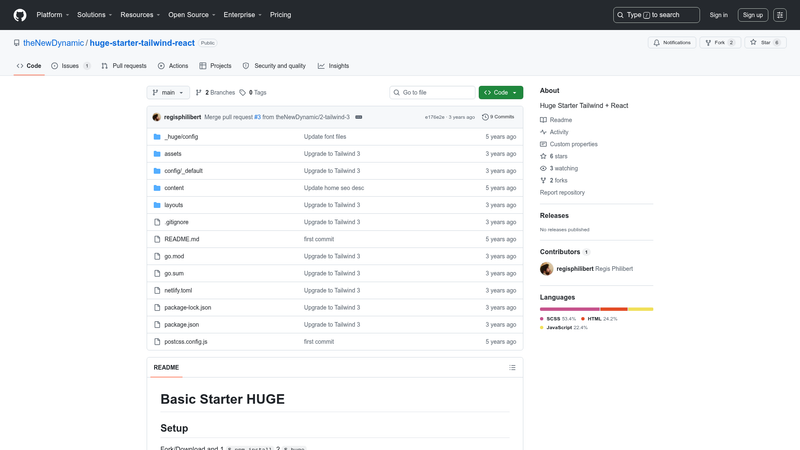Open the README.md file
This screenshot has width=800, height=450.
182,239
